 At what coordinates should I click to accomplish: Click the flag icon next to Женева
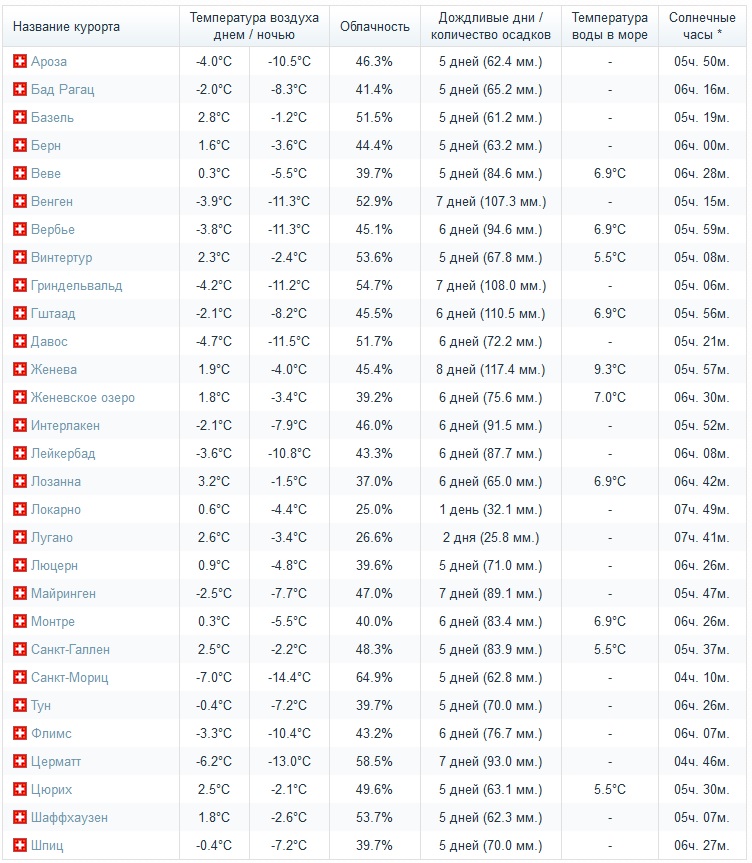point(20,369)
